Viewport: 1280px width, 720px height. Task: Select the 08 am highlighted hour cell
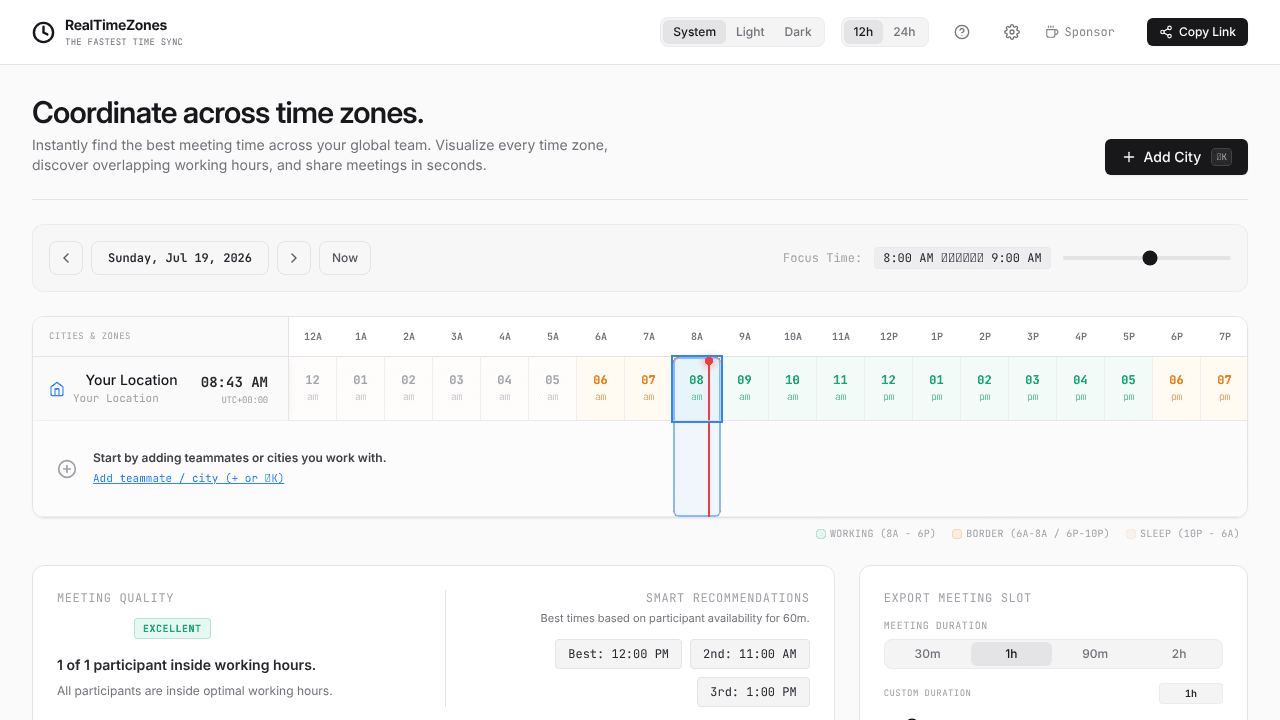(x=697, y=389)
